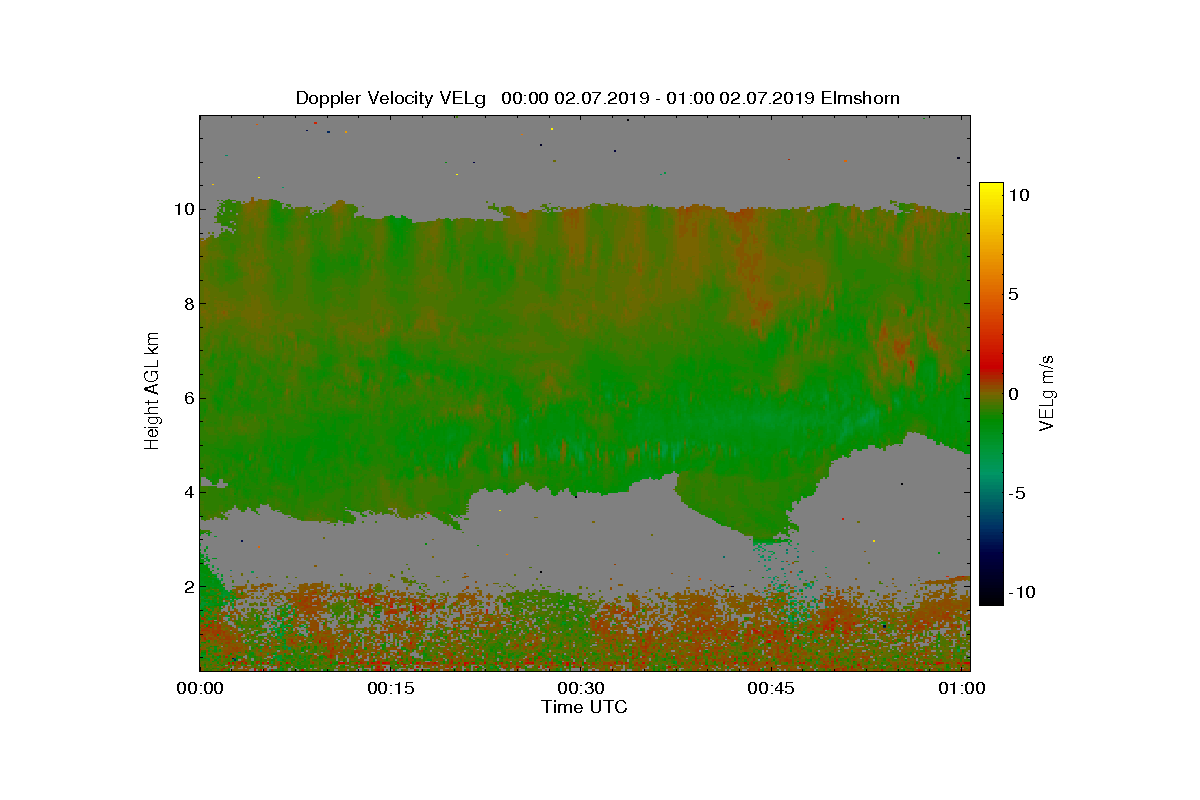
Task: Click the colorbar value '0'
Action: [1013, 393]
